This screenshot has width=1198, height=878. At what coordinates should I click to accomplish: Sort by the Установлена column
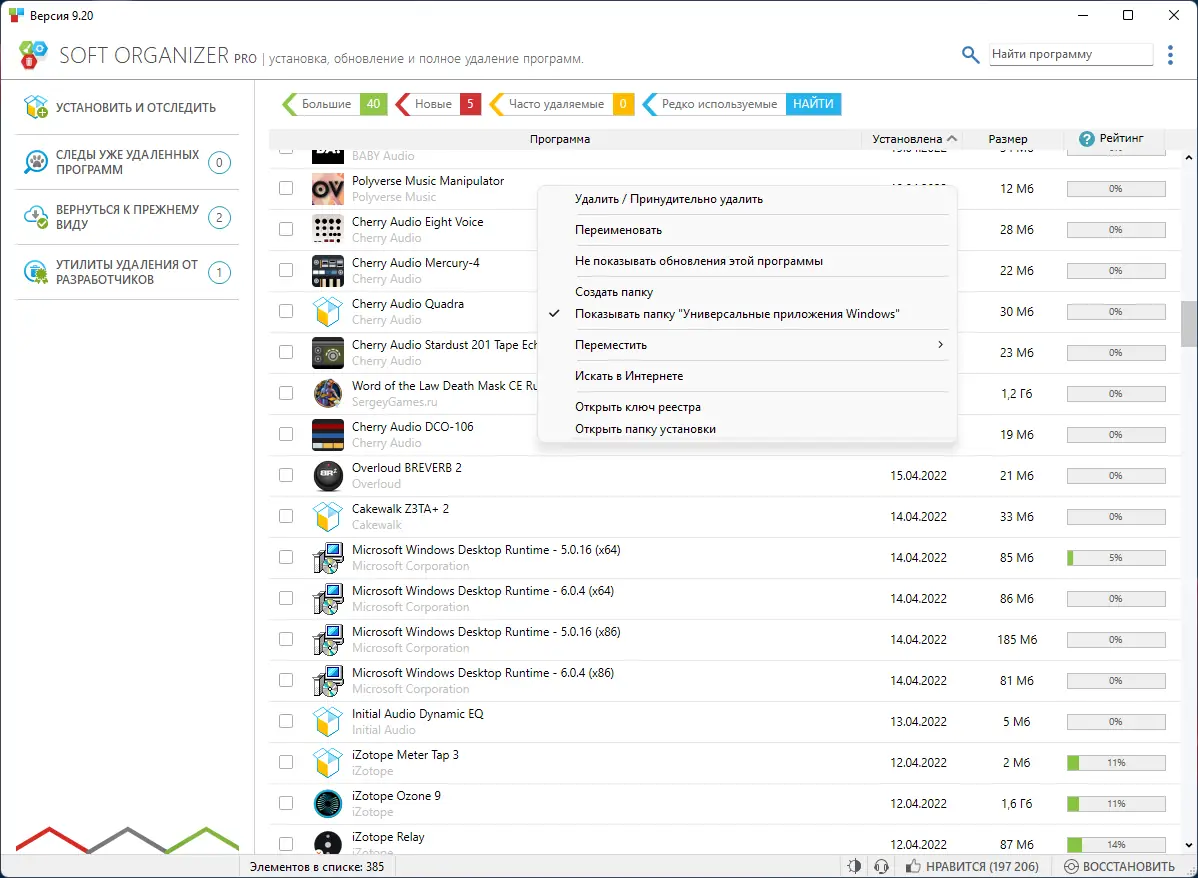[914, 139]
